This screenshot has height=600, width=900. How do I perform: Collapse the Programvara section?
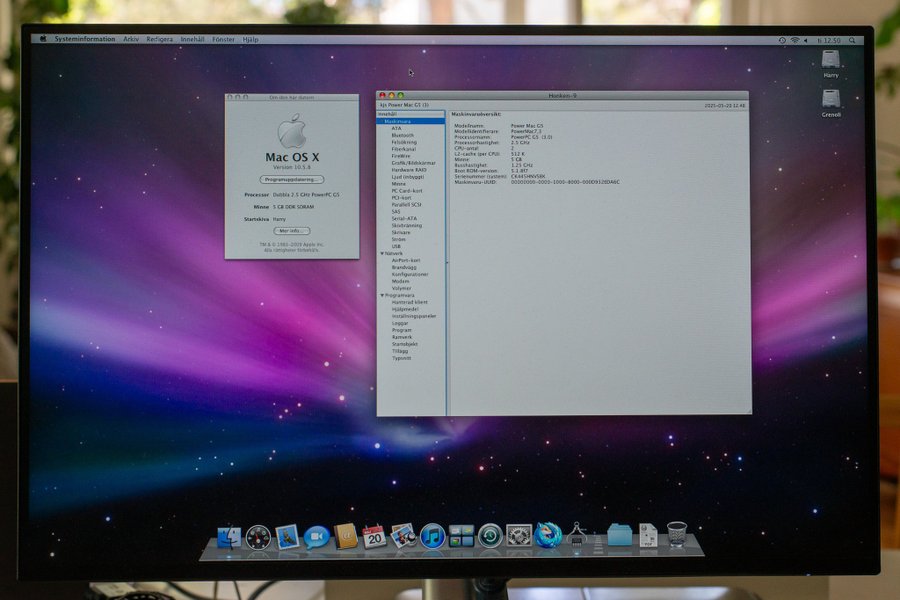pyautogui.click(x=382, y=295)
